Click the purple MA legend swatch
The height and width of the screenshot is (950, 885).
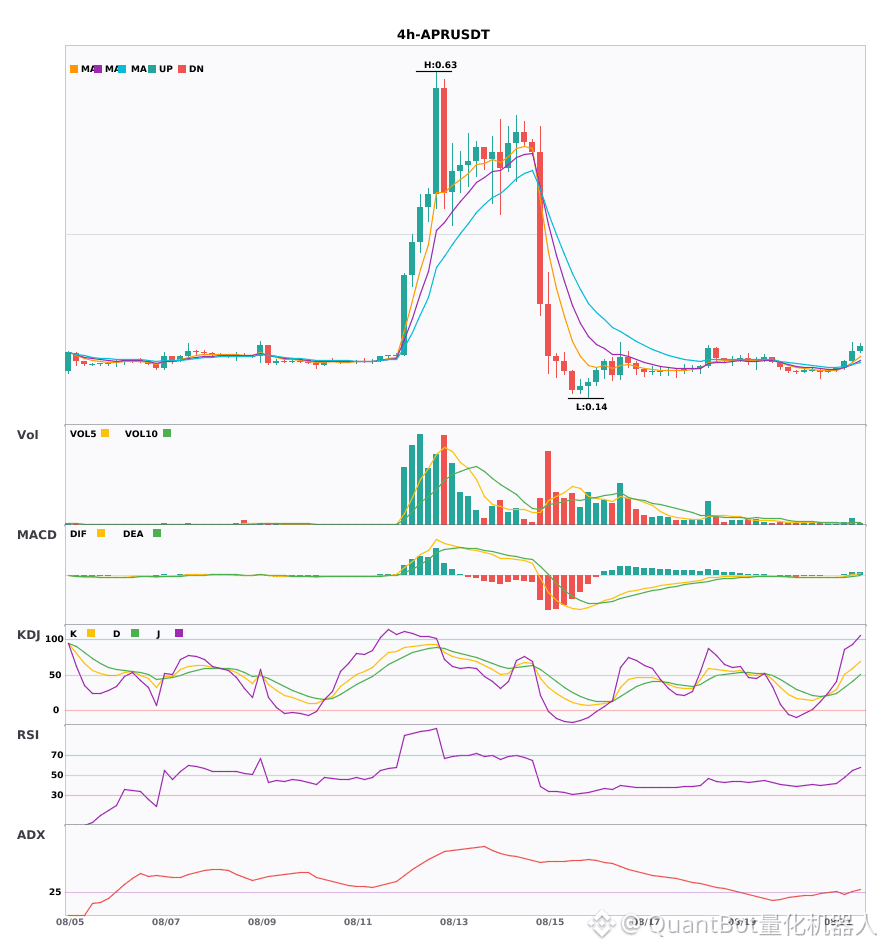[x=98, y=69]
